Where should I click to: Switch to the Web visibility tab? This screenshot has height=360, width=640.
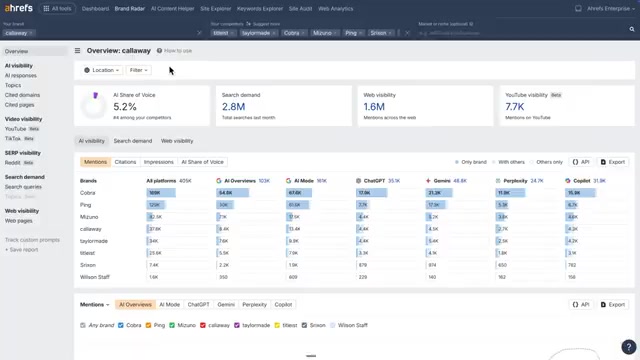(177, 141)
